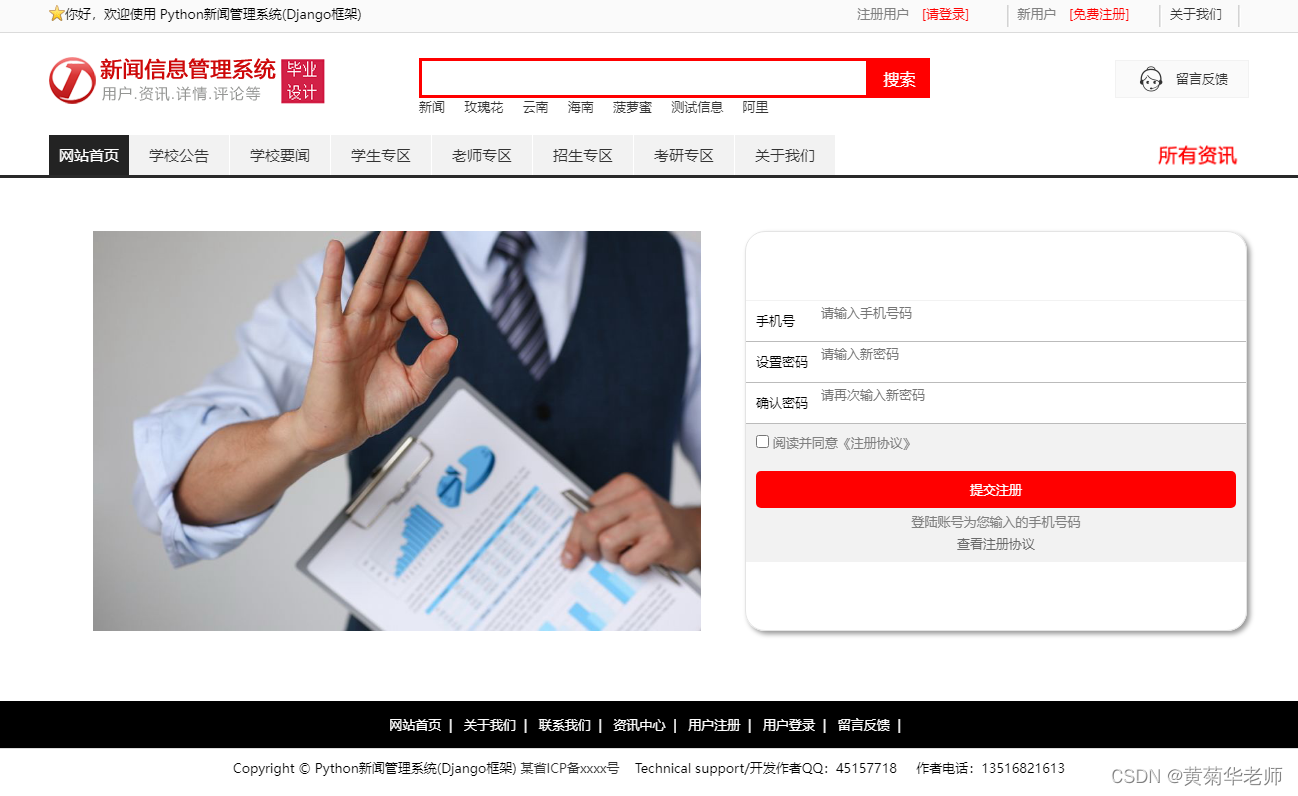Open 关于我们 in the top bar
1298x796 pixels.
(1196, 15)
